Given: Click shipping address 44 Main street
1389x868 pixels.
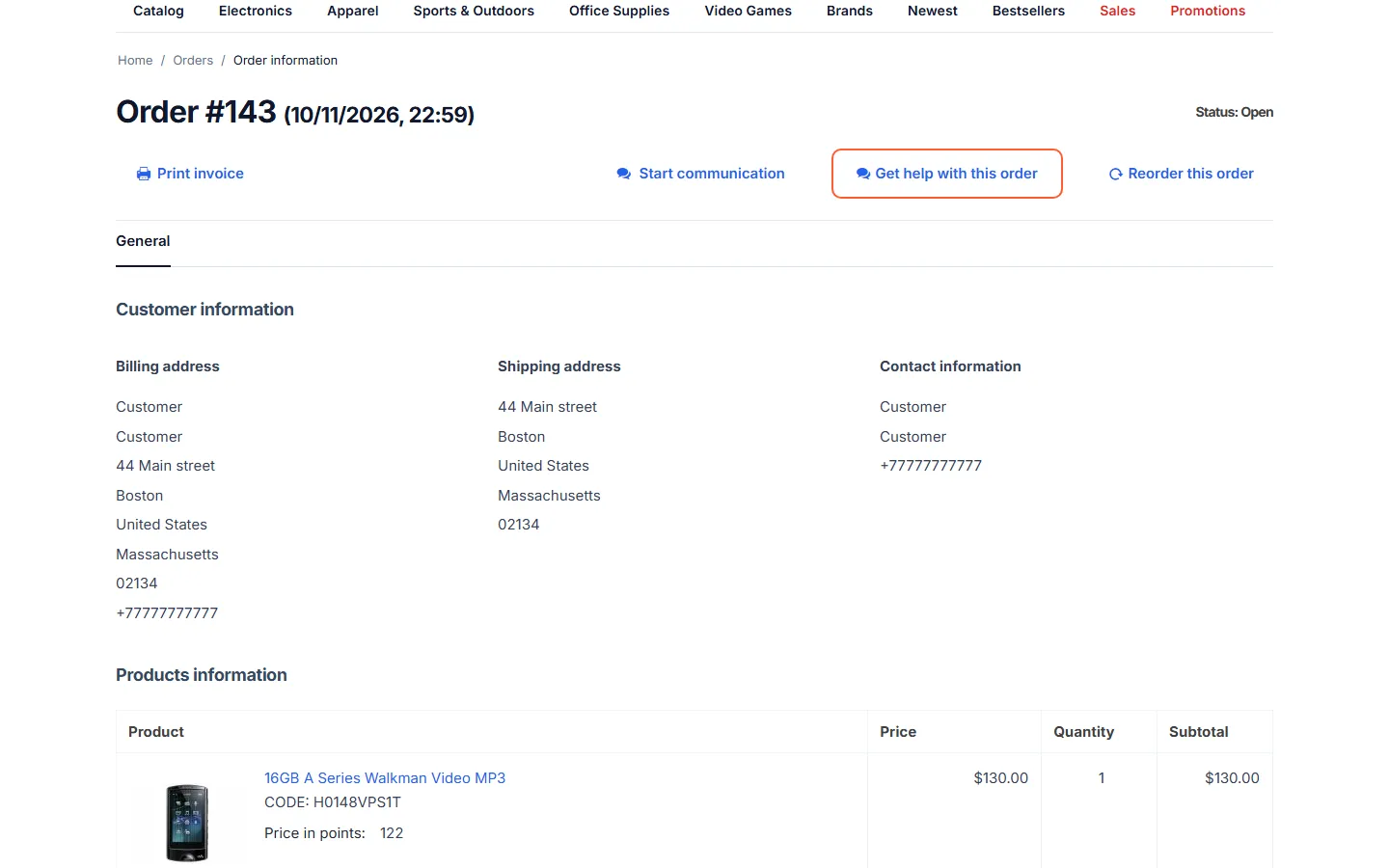Looking at the screenshot, I should pos(547,407).
